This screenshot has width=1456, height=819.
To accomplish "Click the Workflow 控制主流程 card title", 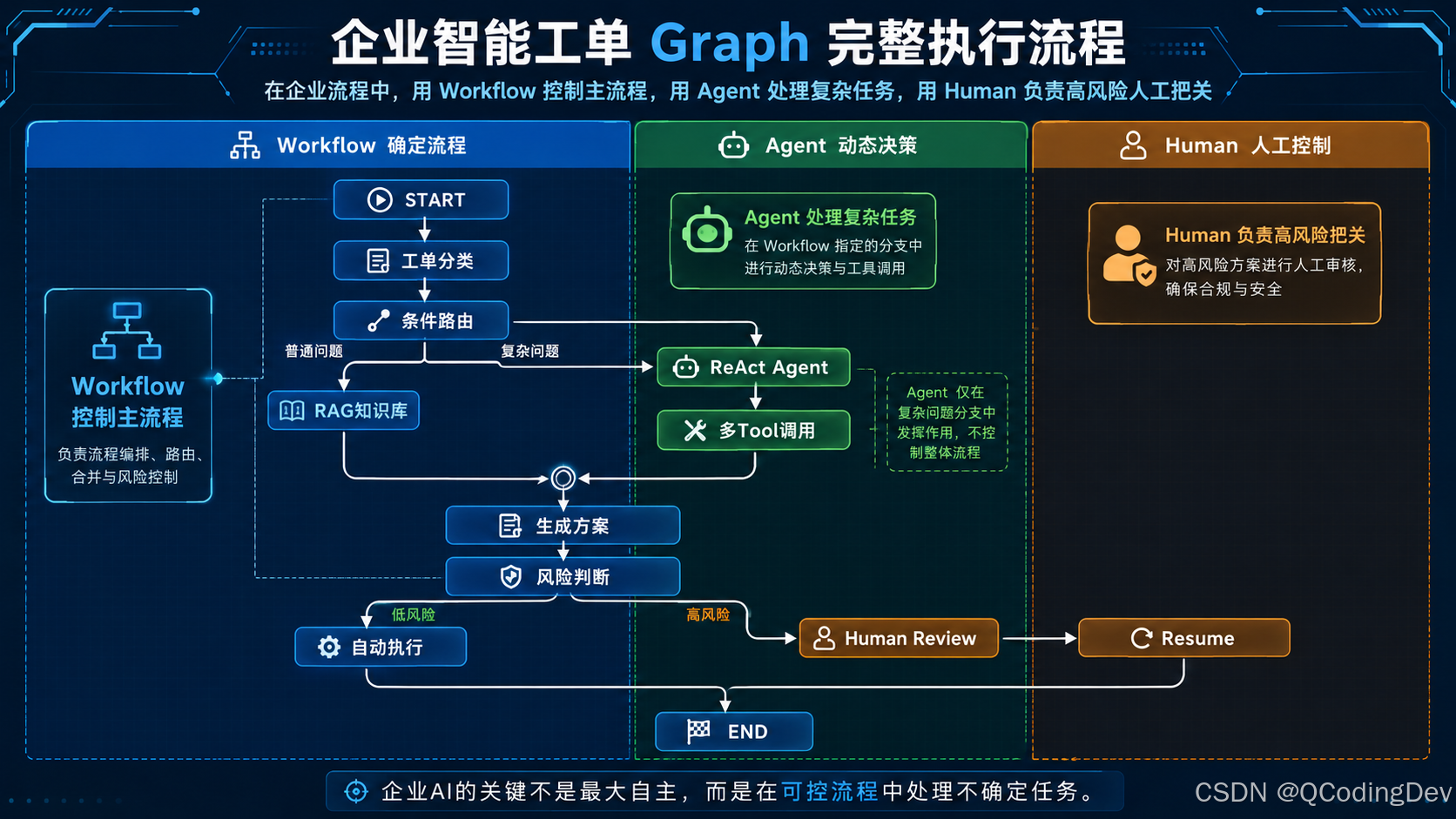I will click(128, 401).
